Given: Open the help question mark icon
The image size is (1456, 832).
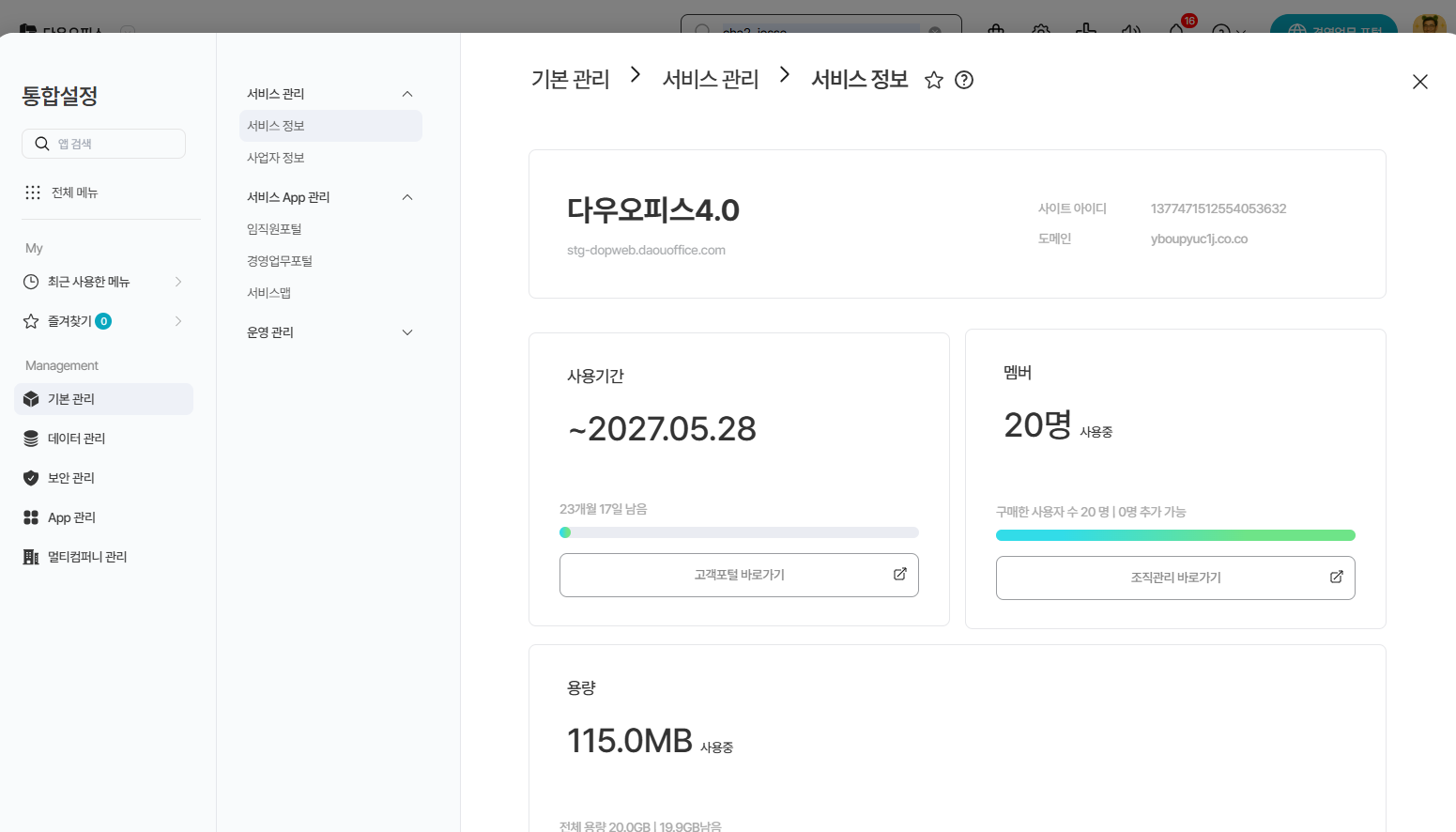Looking at the screenshot, I should 964,81.
